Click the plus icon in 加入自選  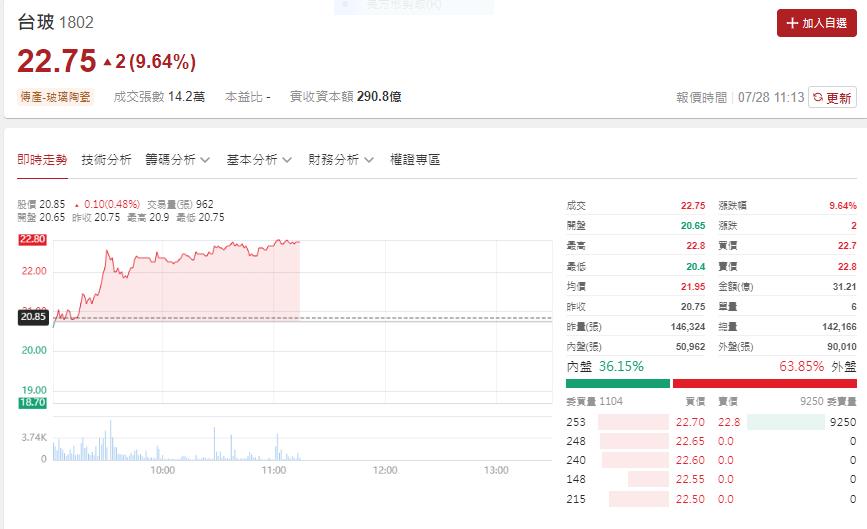pos(792,23)
